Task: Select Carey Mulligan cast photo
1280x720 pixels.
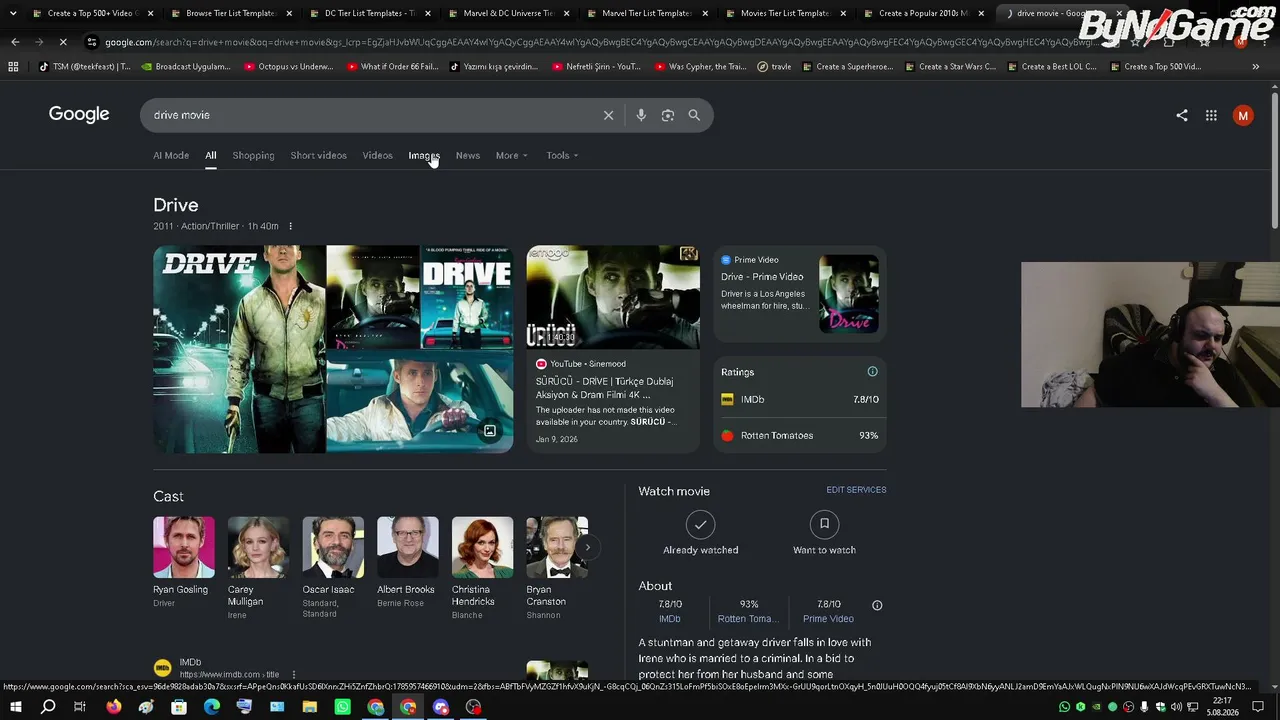Action: (258, 547)
